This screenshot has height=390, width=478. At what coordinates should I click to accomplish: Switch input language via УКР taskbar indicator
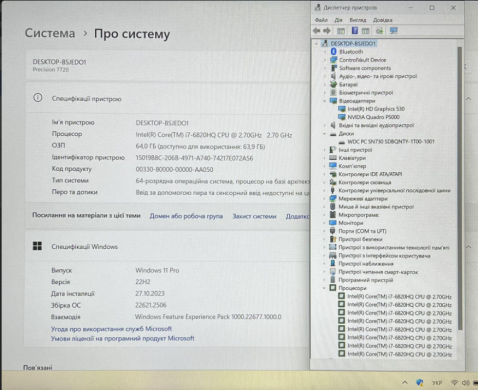437,383
